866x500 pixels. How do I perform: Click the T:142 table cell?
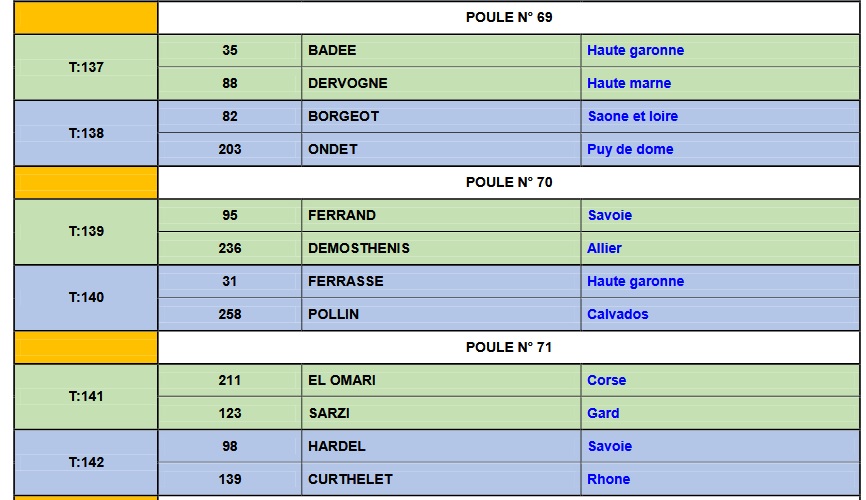(86, 462)
